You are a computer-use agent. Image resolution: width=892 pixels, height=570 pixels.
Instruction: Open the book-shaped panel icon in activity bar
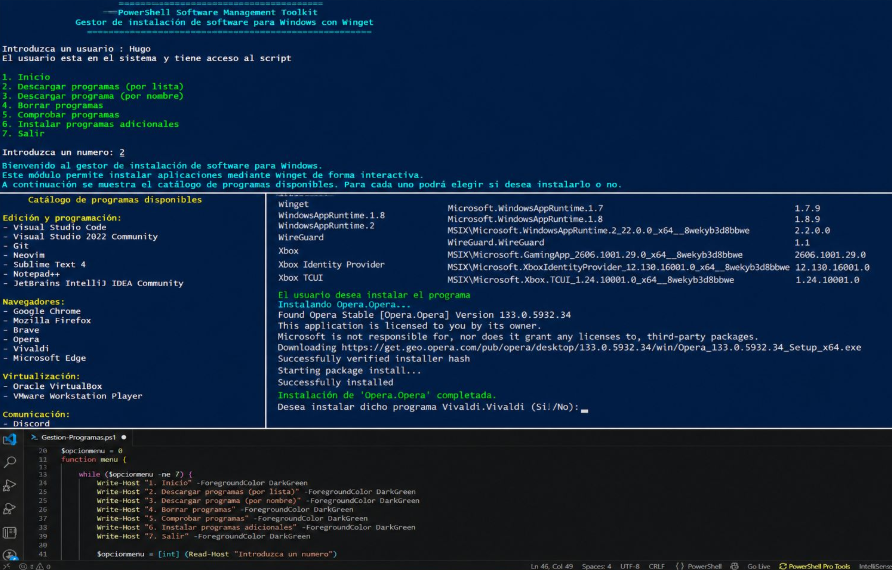tap(10, 532)
